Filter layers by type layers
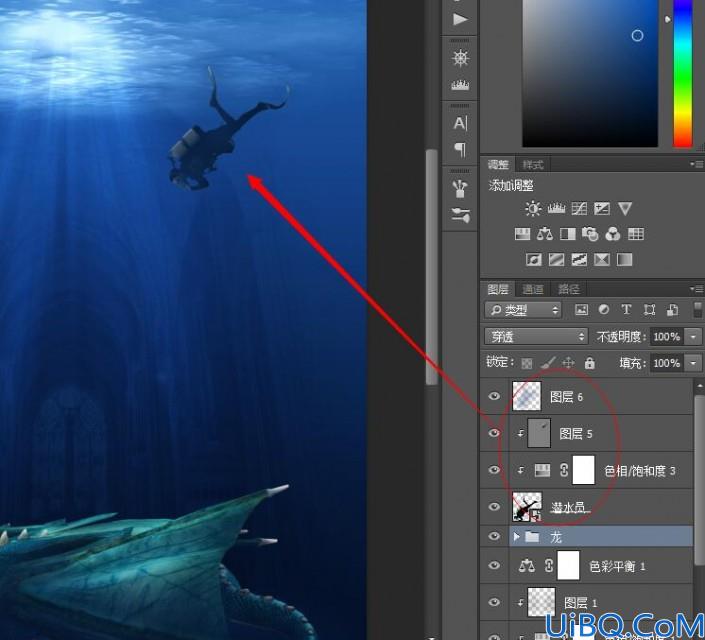The width and height of the screenshot is (705, 640). click(626, 309)
